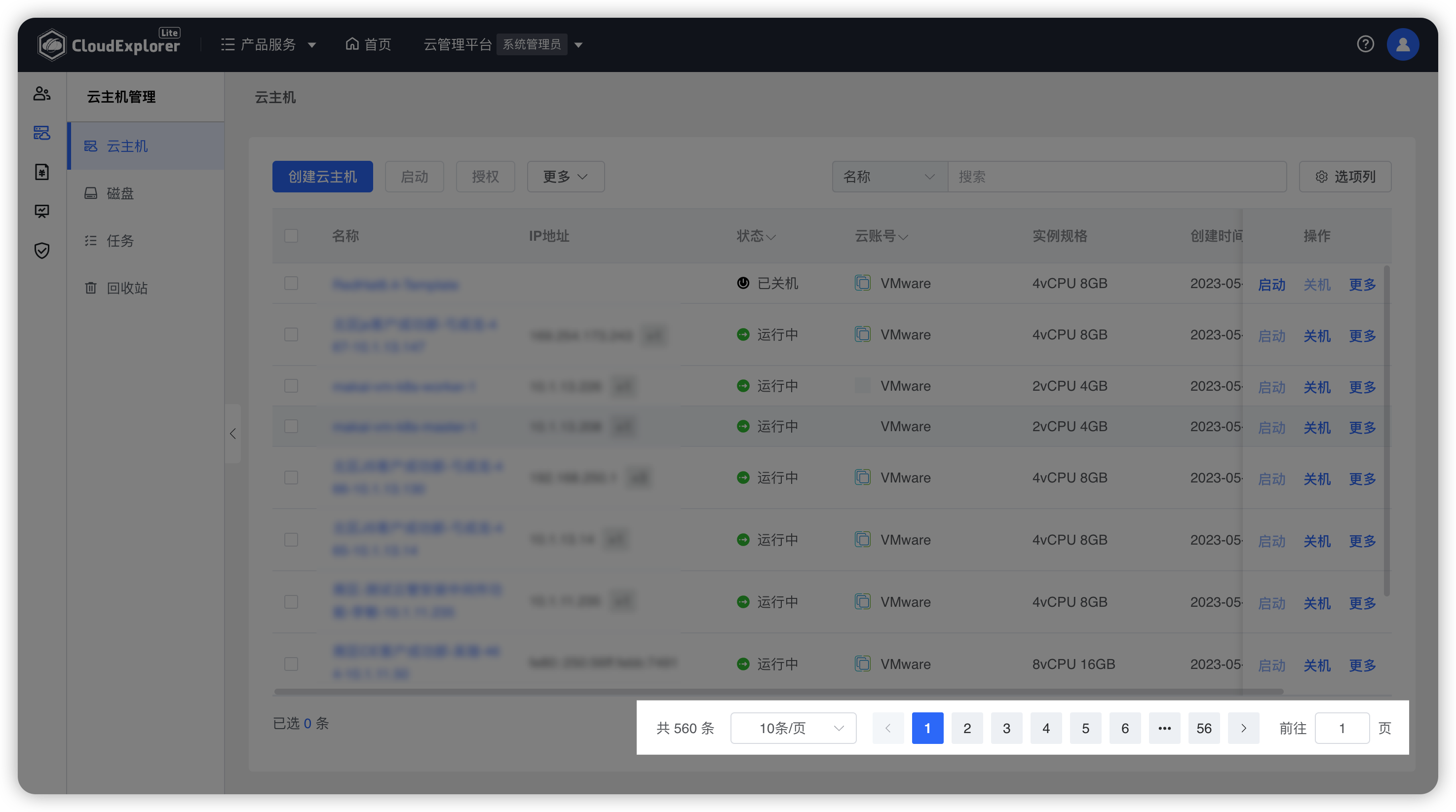Image resolution: width=1456 pixels, height=812 pixels.
Task: Open the security shield icon in sidebar
Action: click(x=42, y=250)
